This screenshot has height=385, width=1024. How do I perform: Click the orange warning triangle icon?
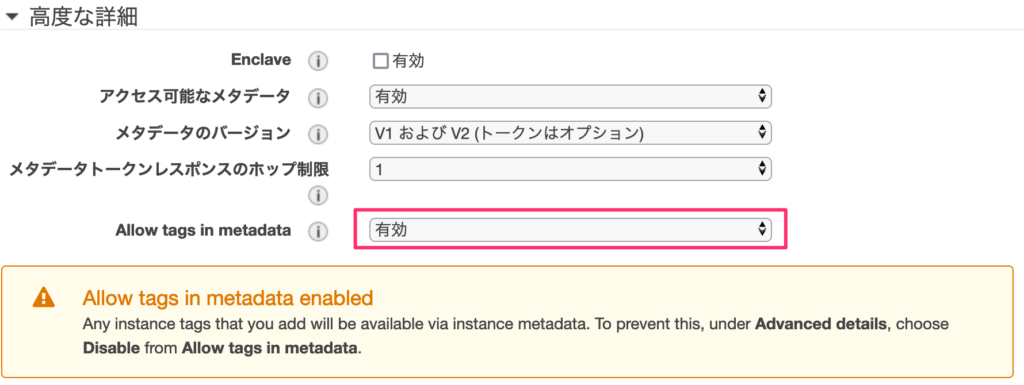click(x=44, y=298)
